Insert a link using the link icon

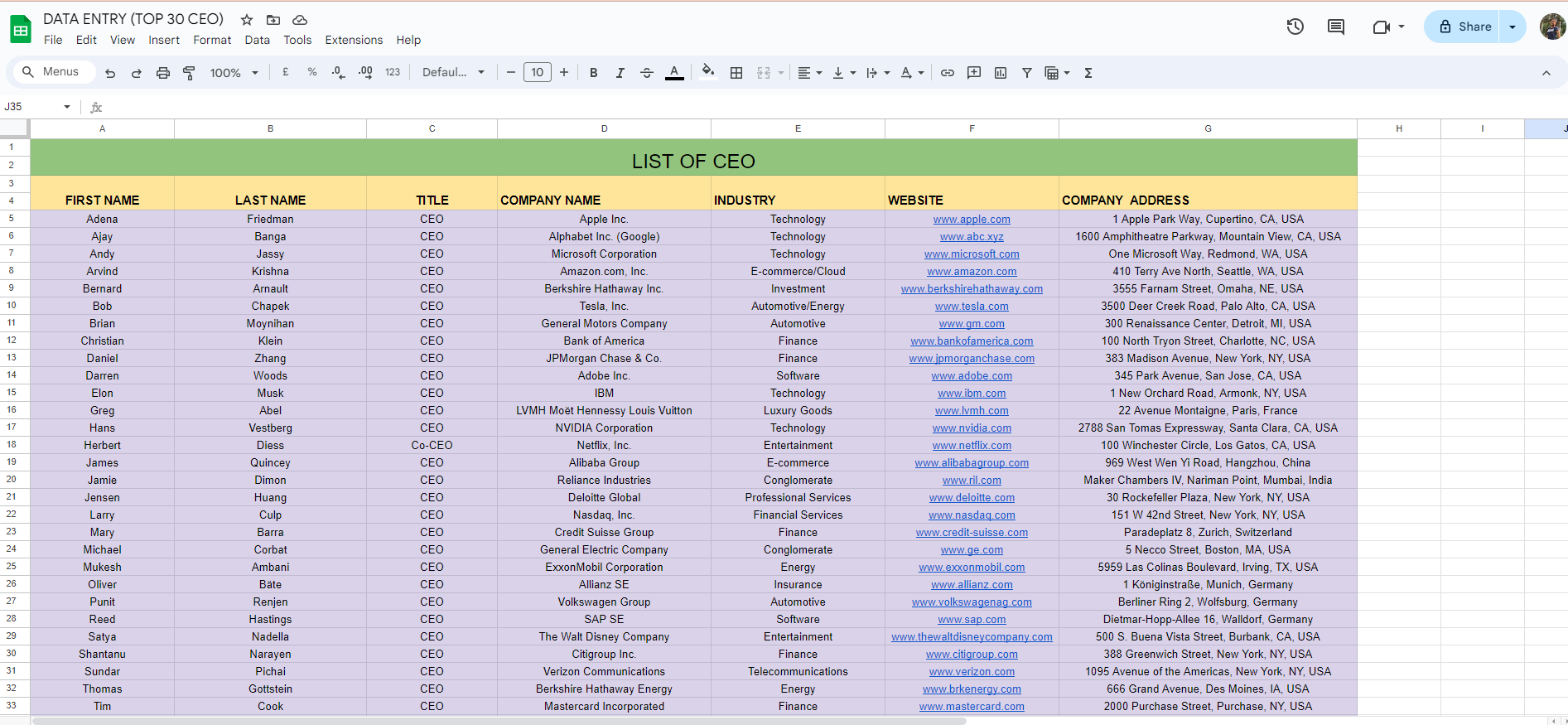coord(948,73)
